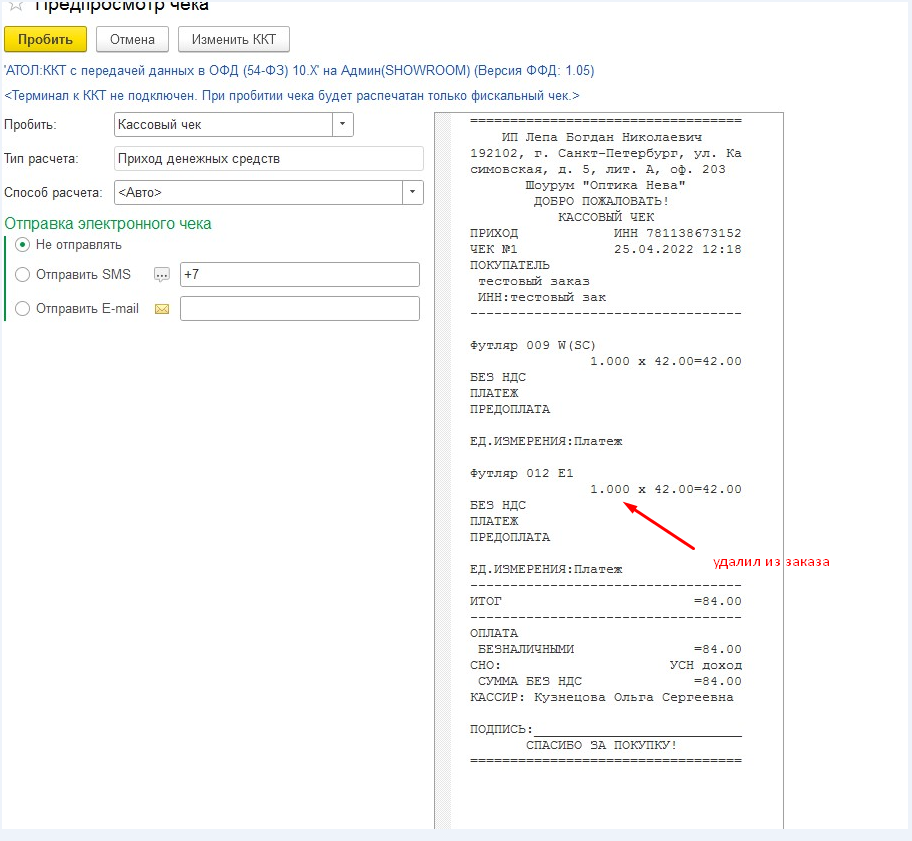
Task: Expand the 'Способ расчета' dropdown arrow
Action: (x=412, y=192)
